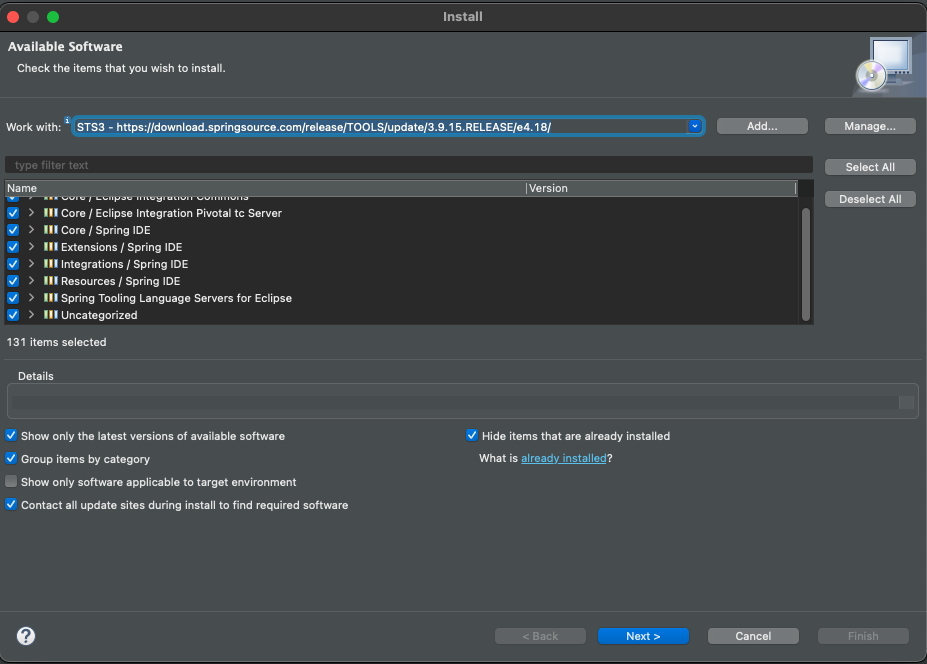The width and height of the screenshot is (927, 664).
Task: Click the Deselect All button
Action: [x=870, y=199]
